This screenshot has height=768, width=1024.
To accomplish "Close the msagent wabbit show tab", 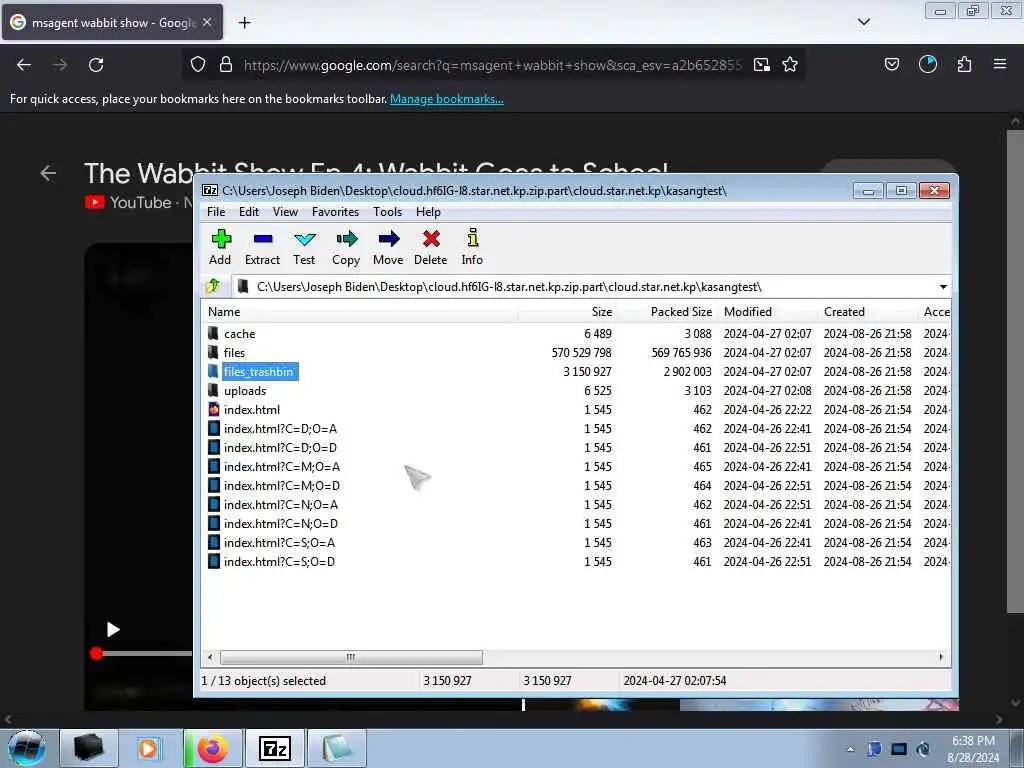I will coord(207,22).
